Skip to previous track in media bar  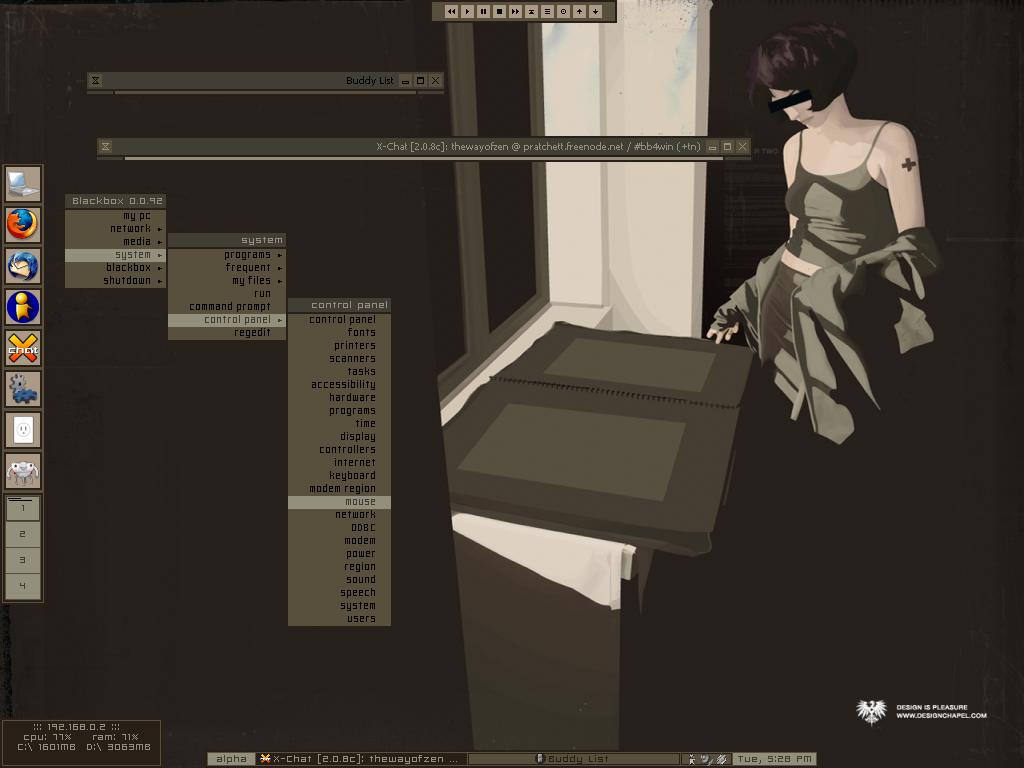tap(451, 11)
